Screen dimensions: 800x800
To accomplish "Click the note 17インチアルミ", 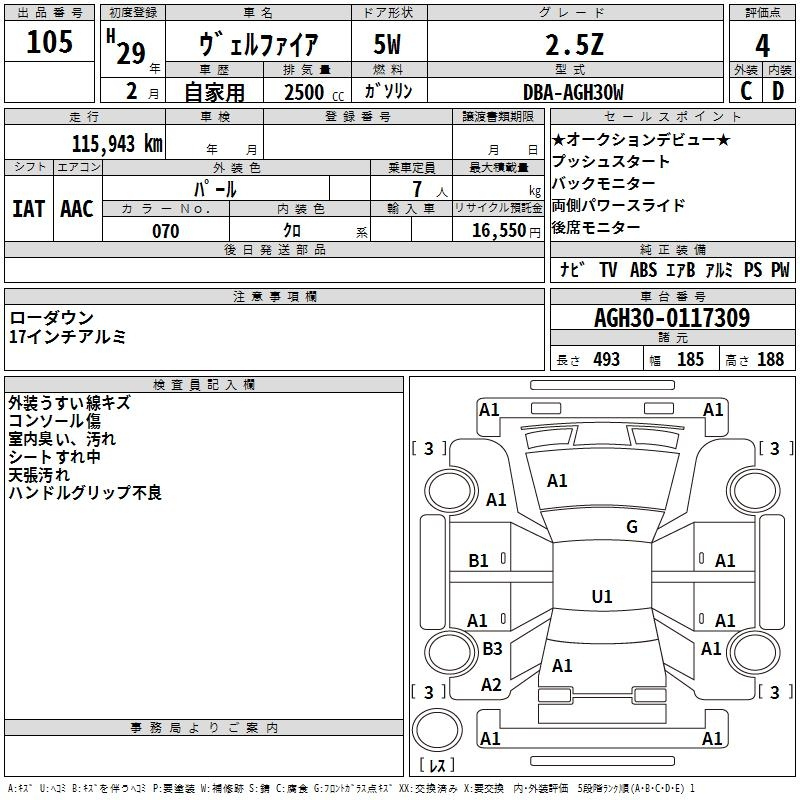I will tap(67, 336).
